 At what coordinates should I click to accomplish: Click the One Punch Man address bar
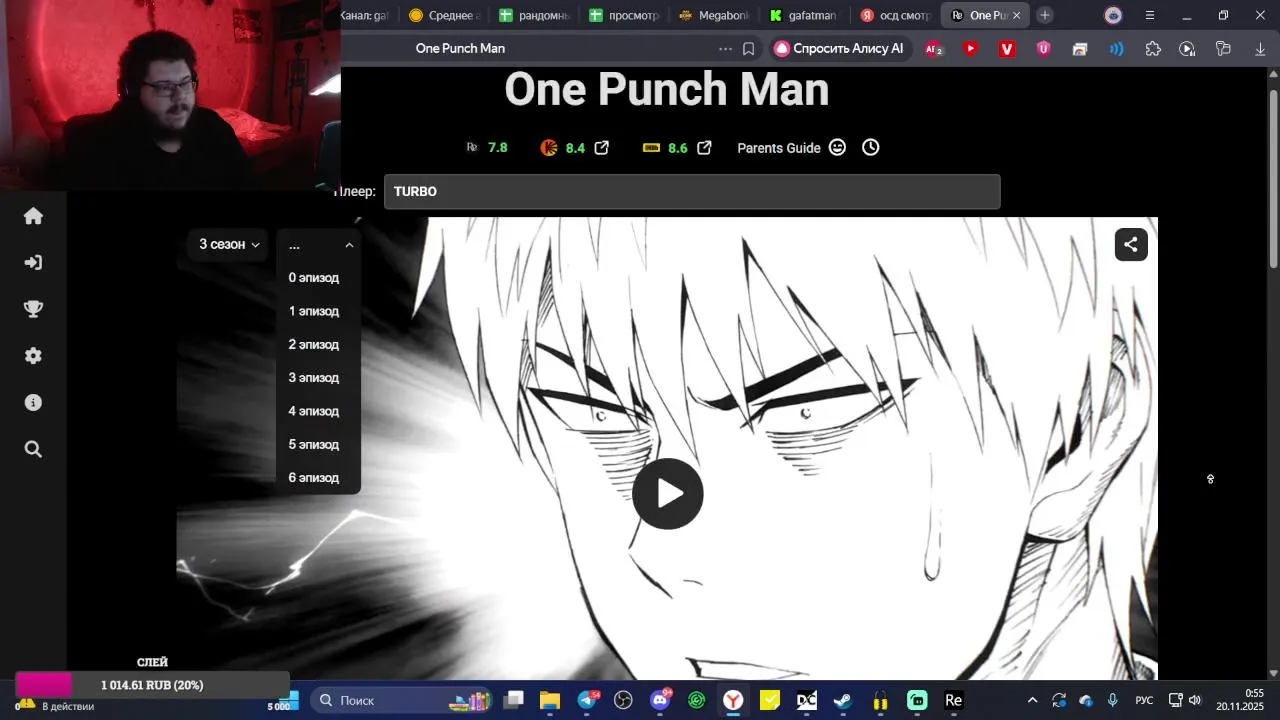(460, 48)
